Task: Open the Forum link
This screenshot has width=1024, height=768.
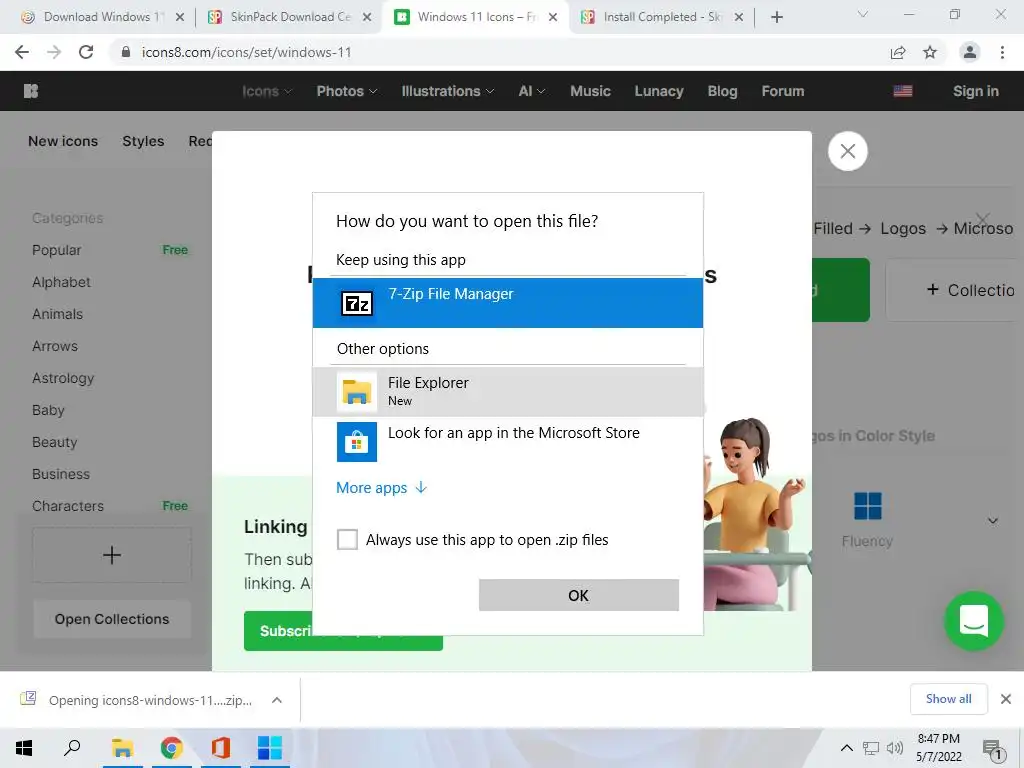Action: [x=782, y=91]
